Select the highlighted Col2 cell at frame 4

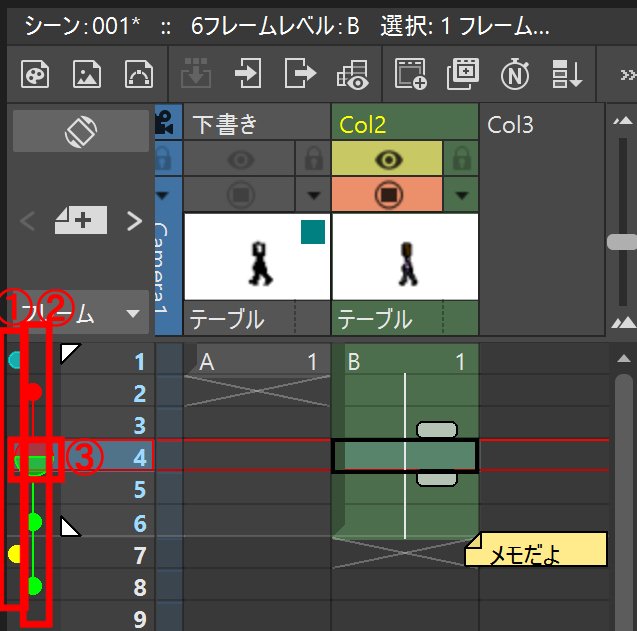pyautogui.click(x=405, y=456)
